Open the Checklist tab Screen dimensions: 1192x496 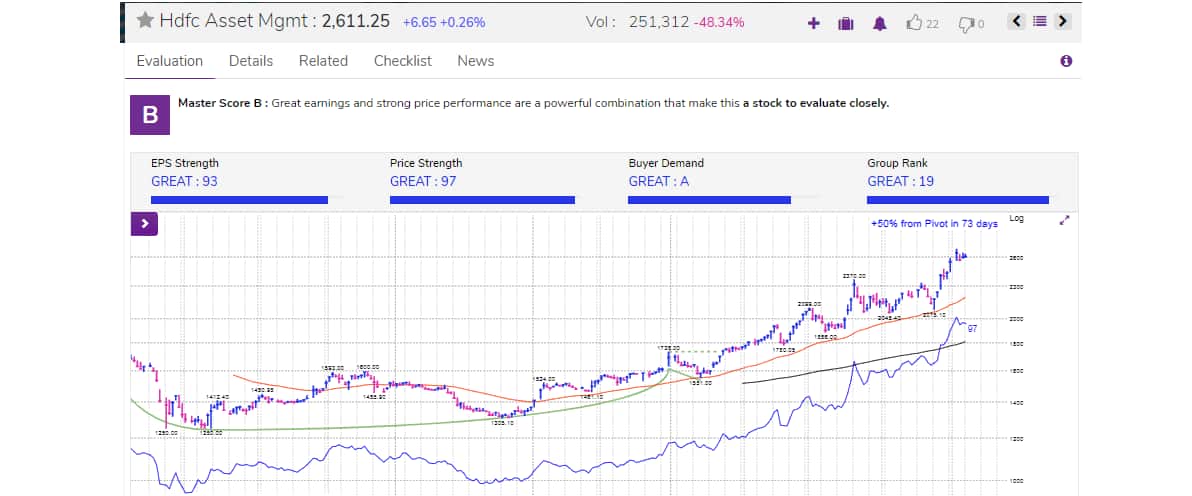click(x=403, y=61)
